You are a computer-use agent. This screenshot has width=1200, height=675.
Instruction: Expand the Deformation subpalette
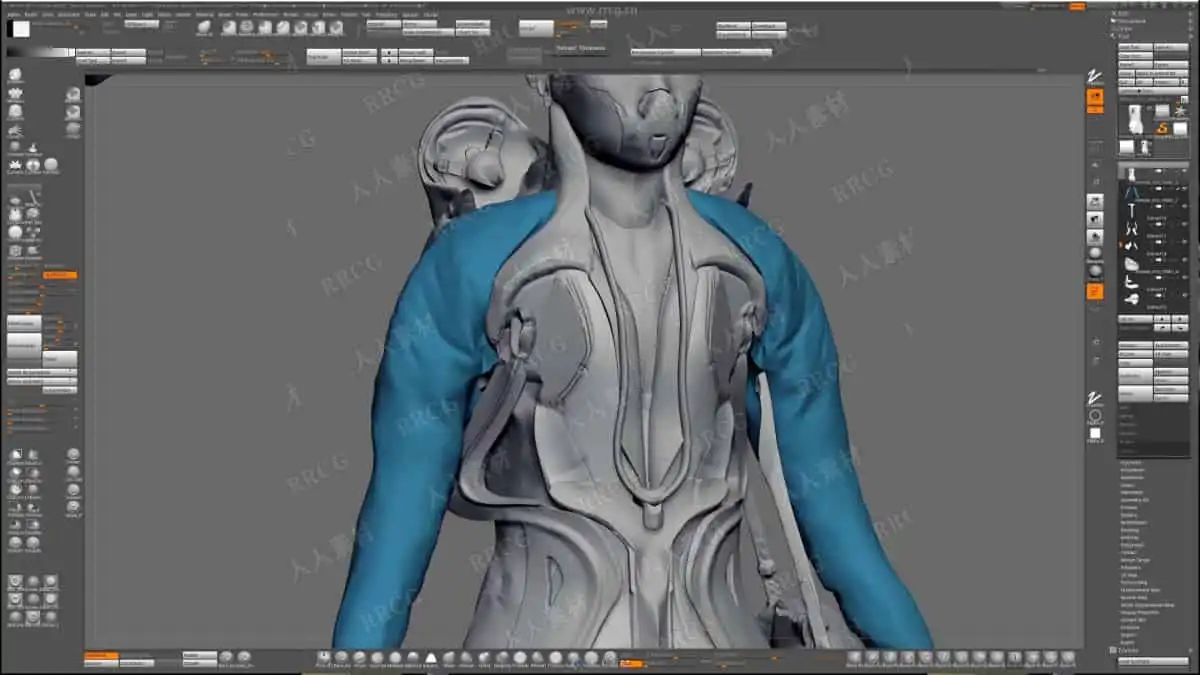pos(1133,522)
